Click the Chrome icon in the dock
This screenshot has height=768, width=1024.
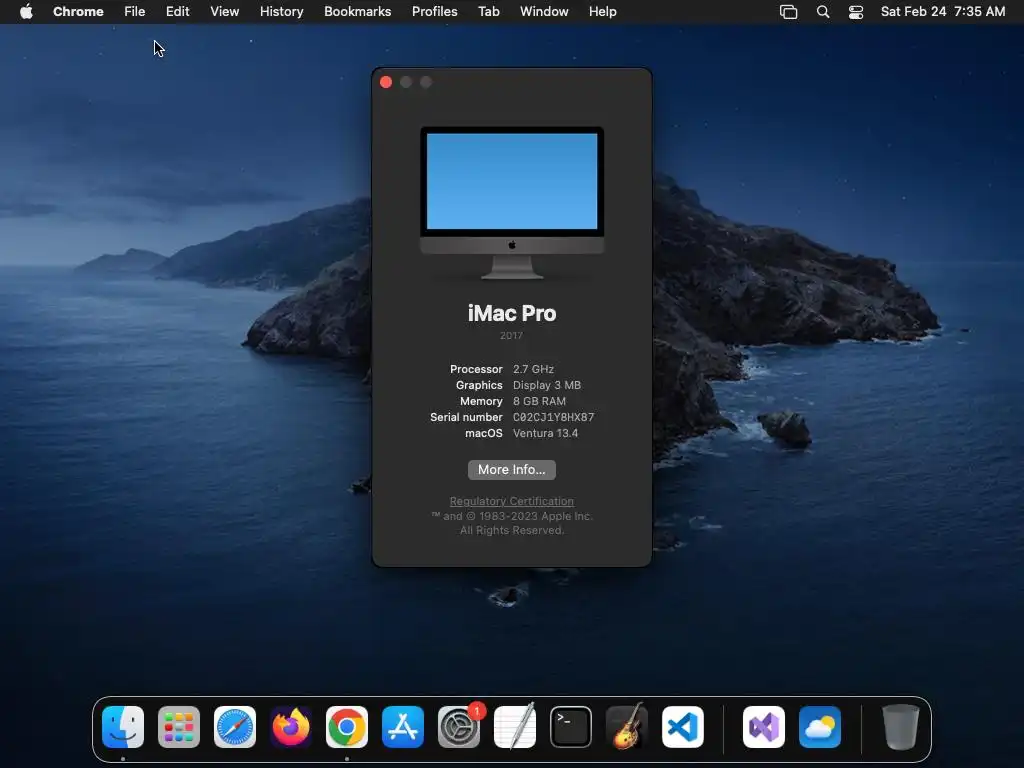tap(347, 727)
